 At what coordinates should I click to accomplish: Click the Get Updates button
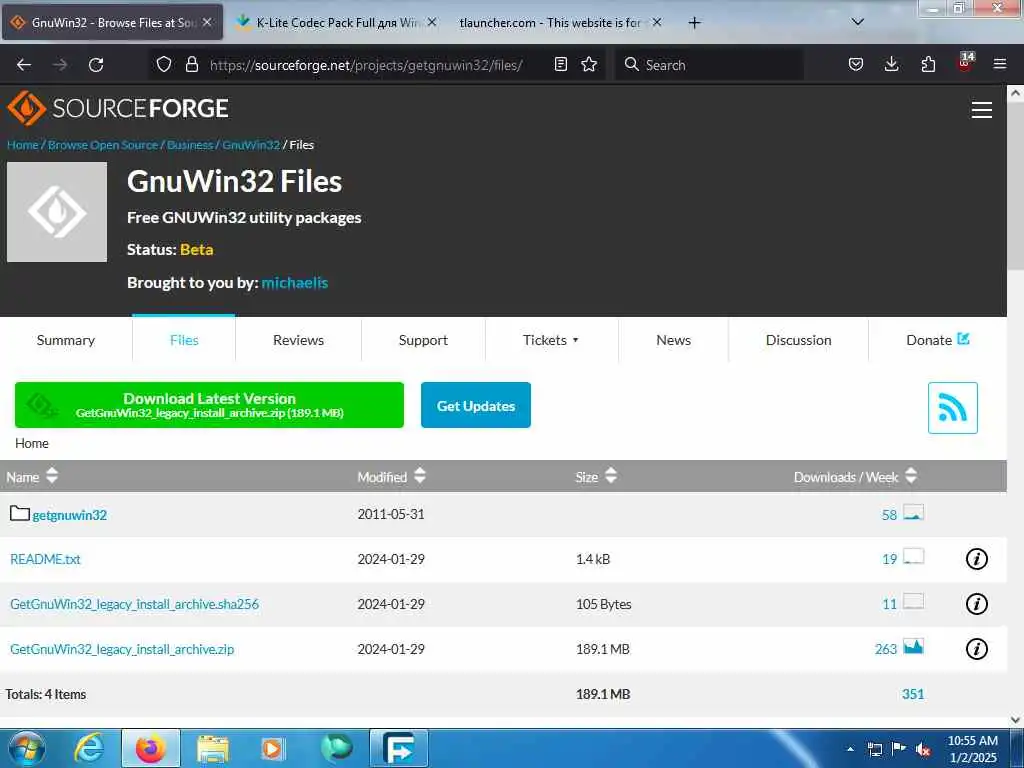(475, 406)
